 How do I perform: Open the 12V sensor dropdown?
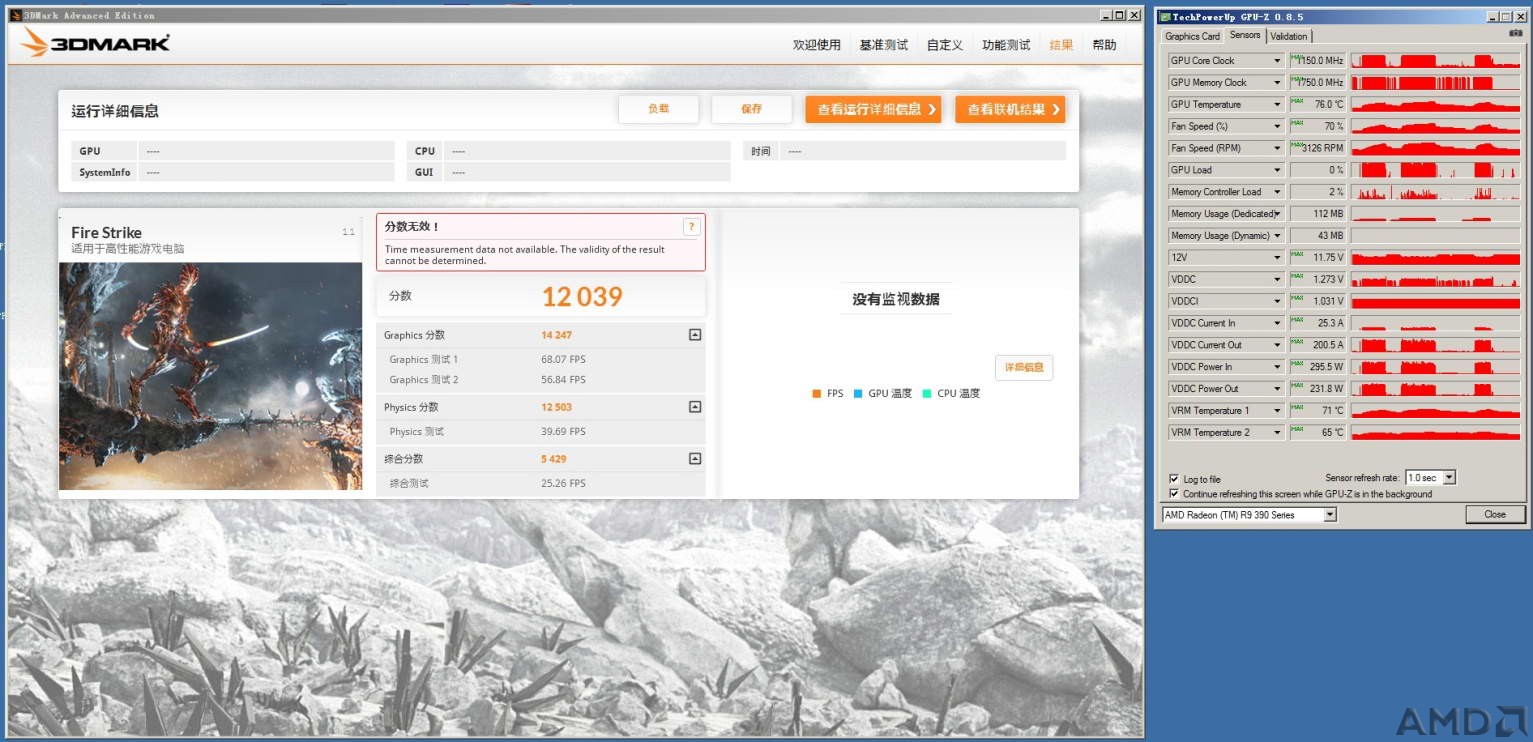pos(1277,258)
